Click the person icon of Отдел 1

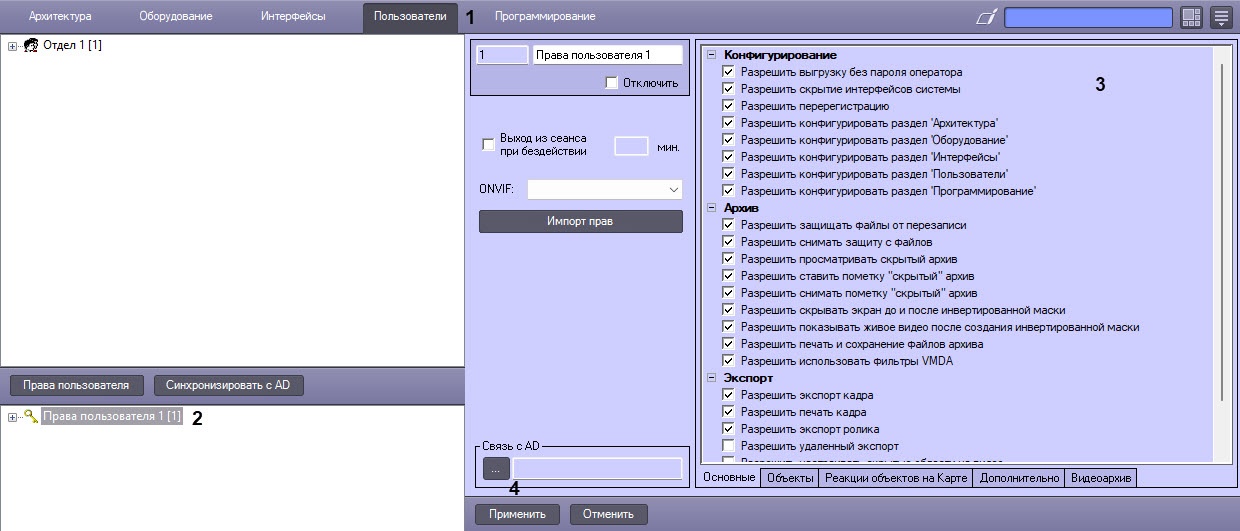click(x=31, y=46)
